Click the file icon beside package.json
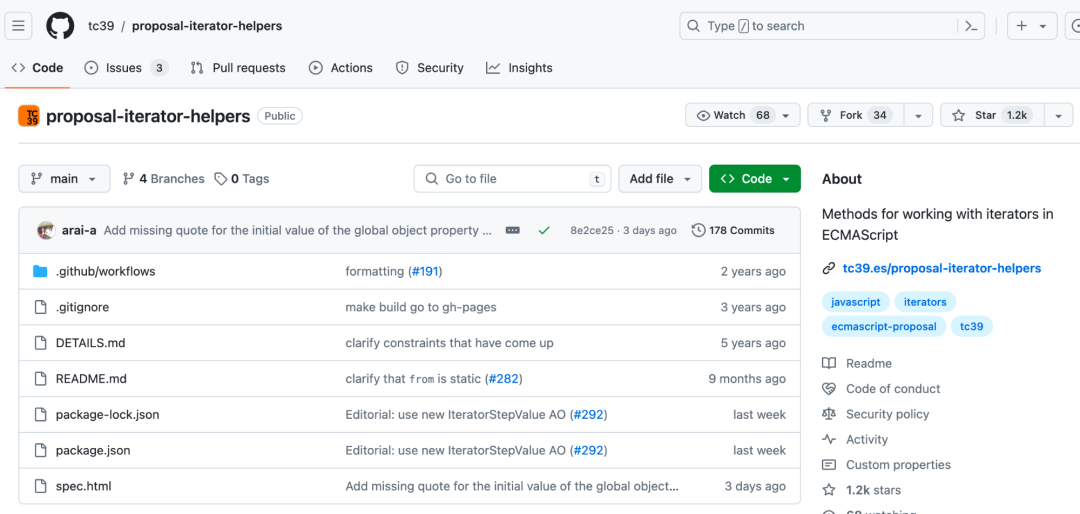Viewport: 1080px width, 514px height. point(40,451)
